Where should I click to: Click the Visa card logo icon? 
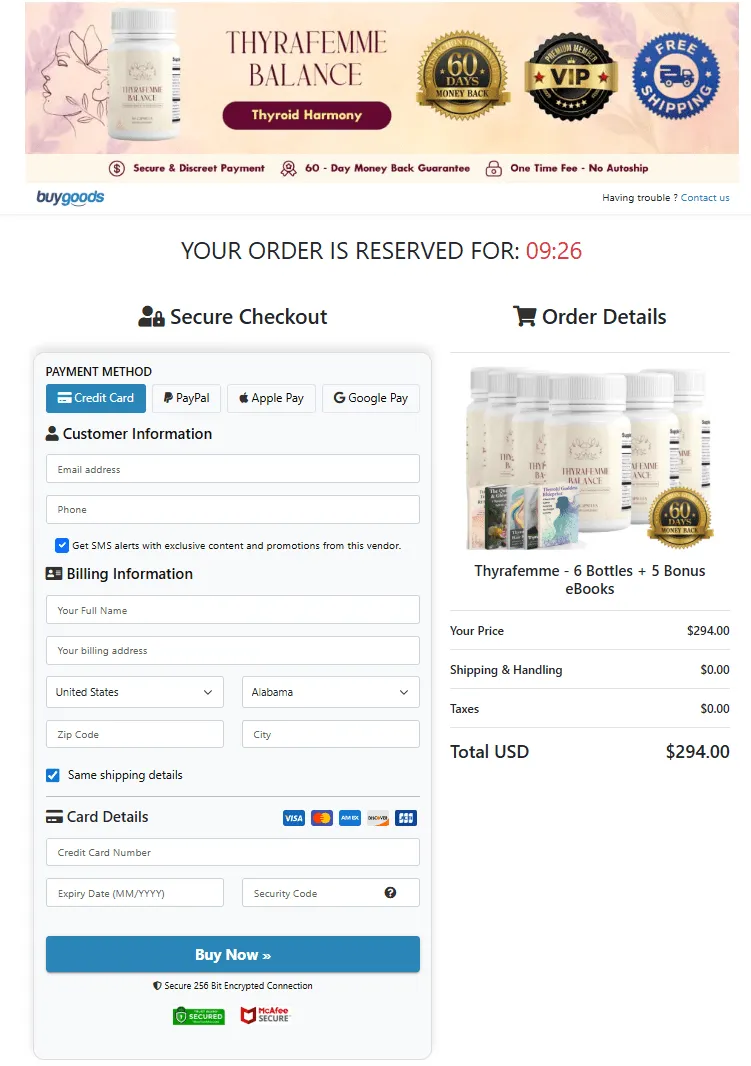(294, 818)
